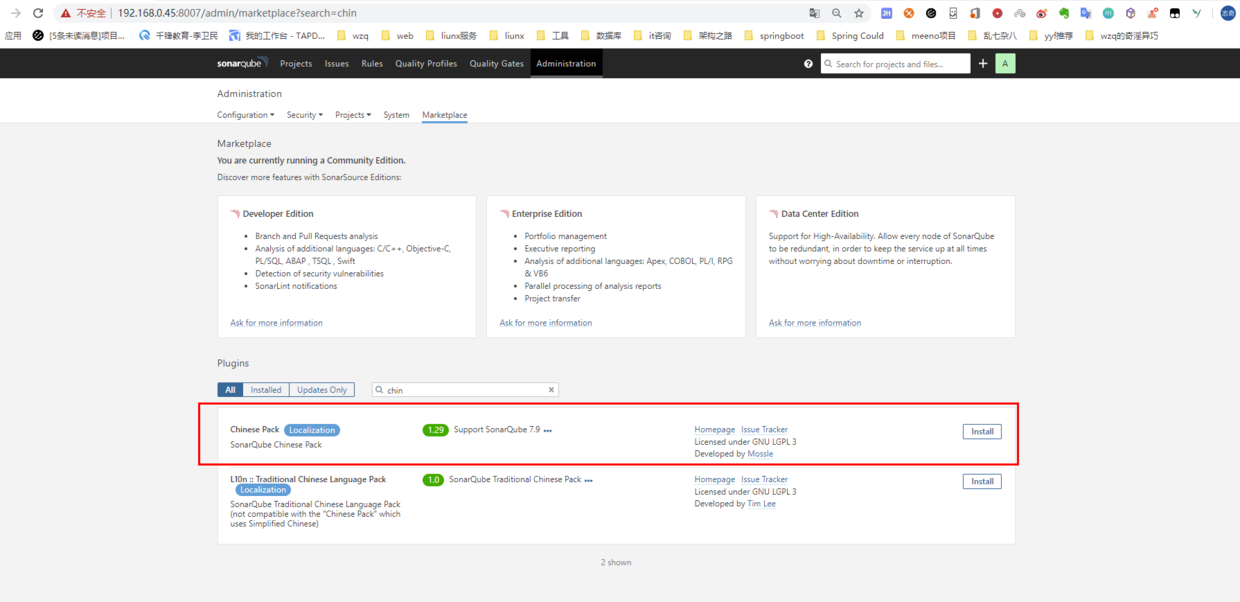The image size is (1240, 602).
Task: Open the SonarQube help question-mark icon
Action: coord(808,64)
